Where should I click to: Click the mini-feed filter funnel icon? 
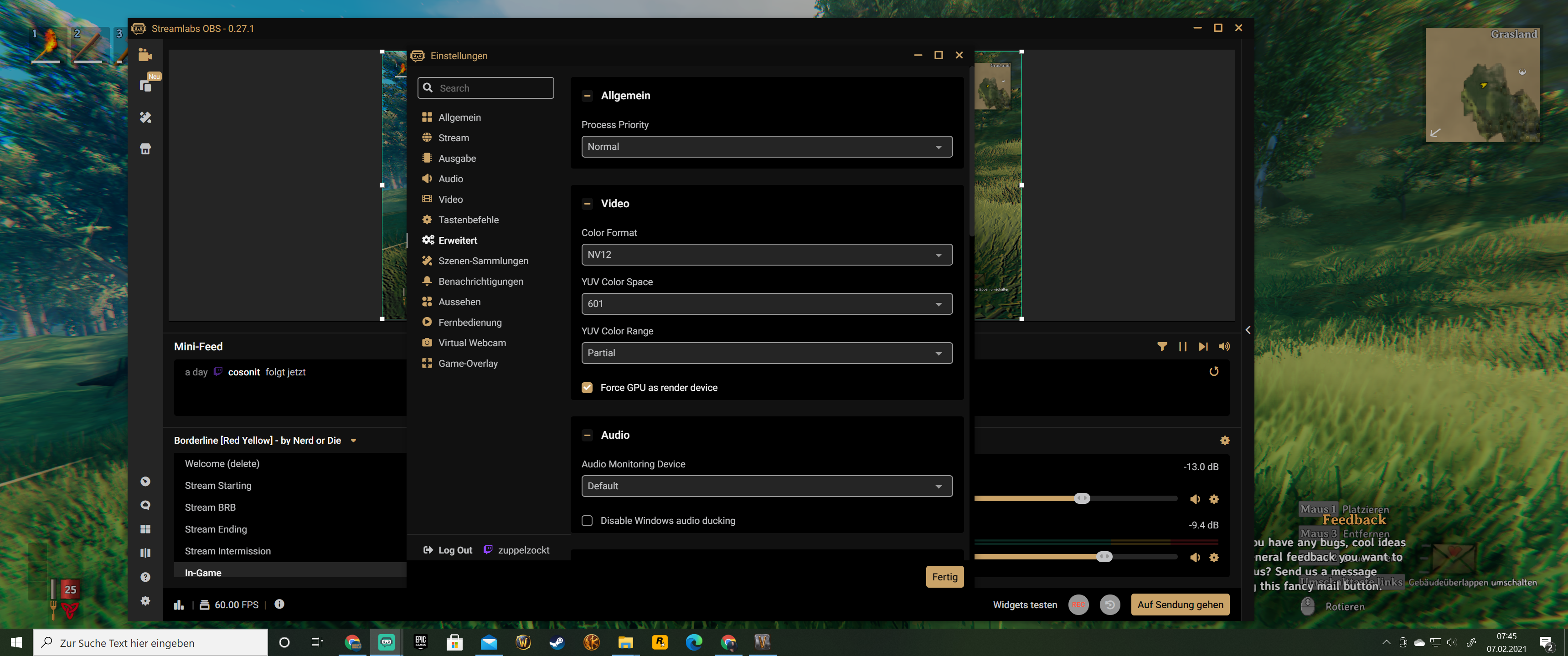[1162, 346]
